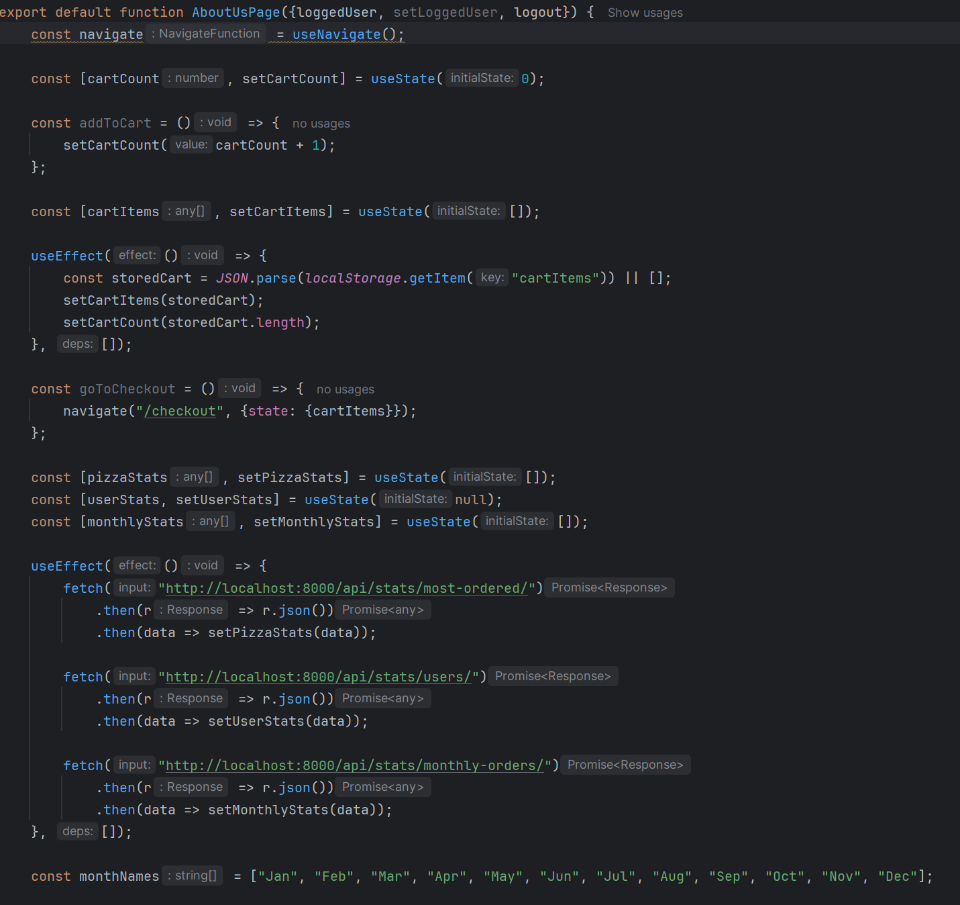Open the most-ordered stats API URL
Image resolution: width=960 pixels, height=905 pixels.
(x=350, y=588)
